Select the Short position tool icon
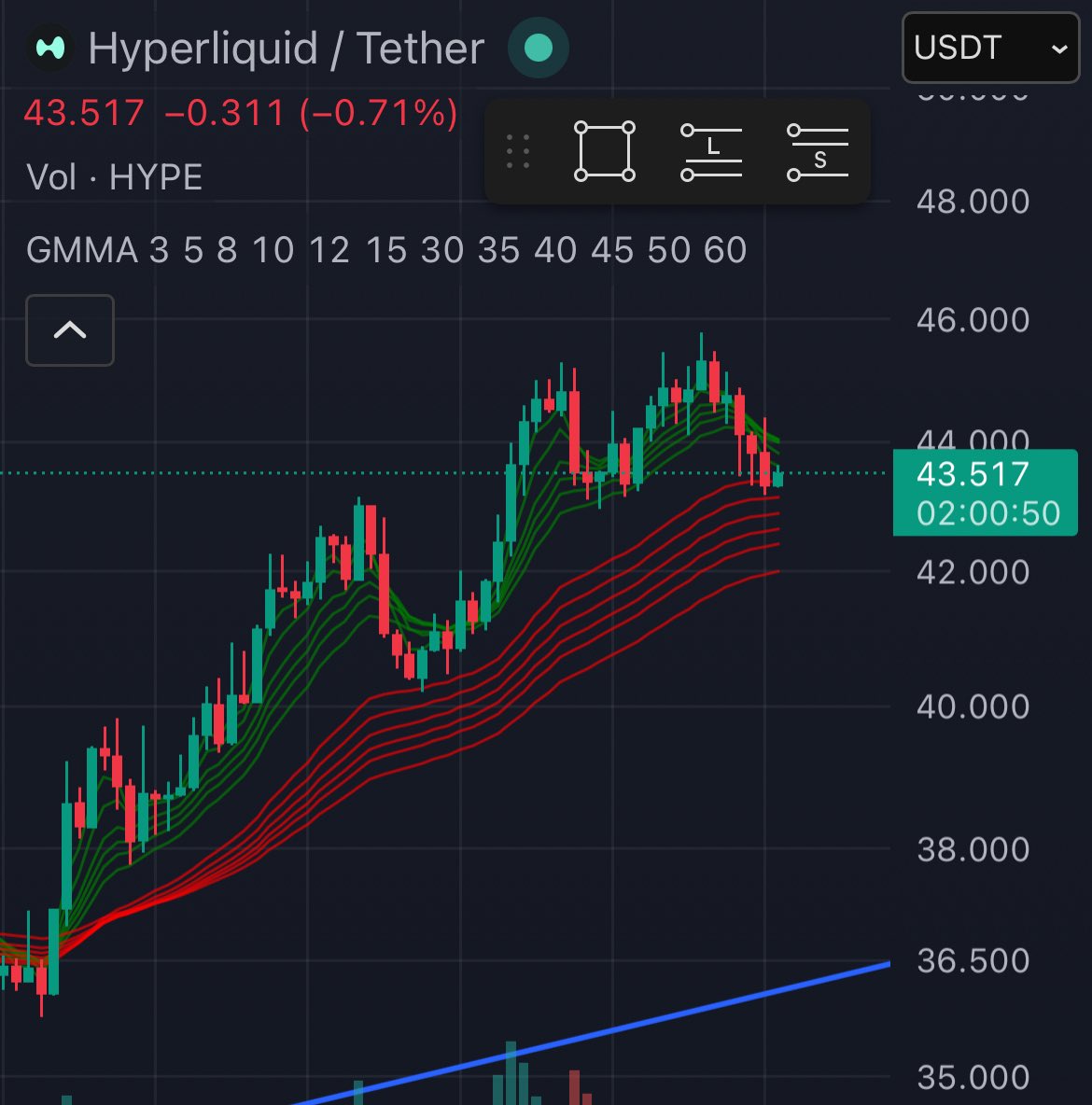Viewport: 1092px width, 1105px height. click(817, 151)
